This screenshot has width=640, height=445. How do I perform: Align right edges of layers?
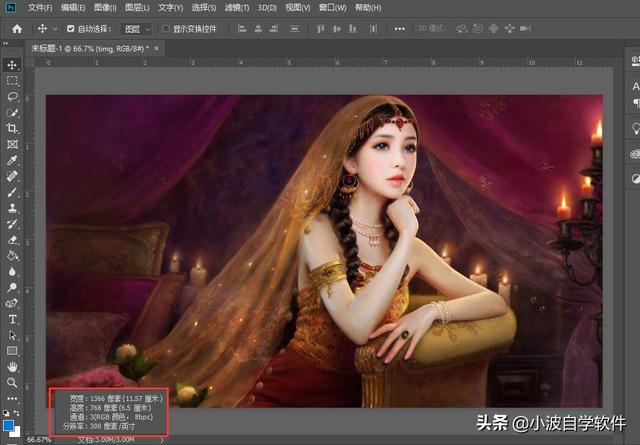[274, 29]
